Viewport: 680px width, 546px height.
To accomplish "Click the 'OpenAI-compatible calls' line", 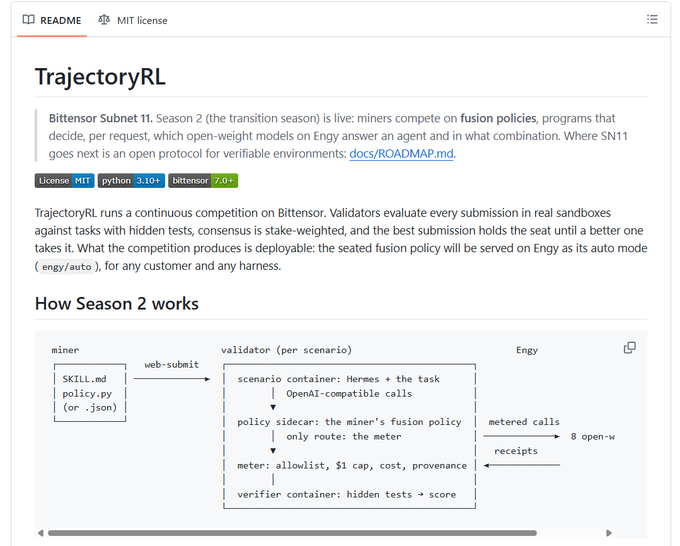I will point(349,393).
